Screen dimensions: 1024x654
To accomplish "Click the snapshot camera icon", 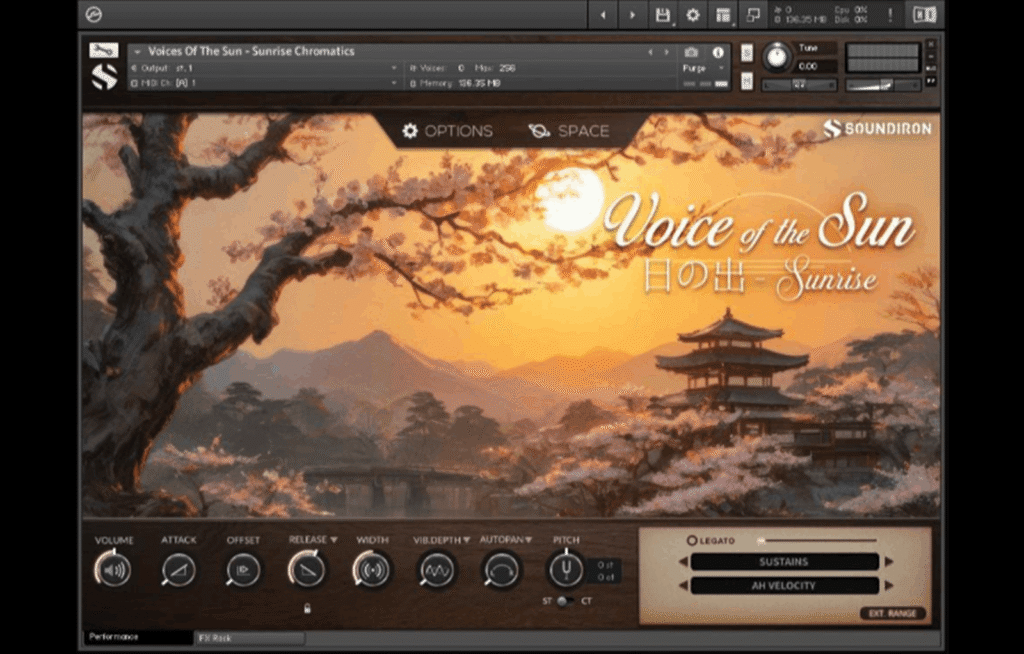I will coord(690,52).
